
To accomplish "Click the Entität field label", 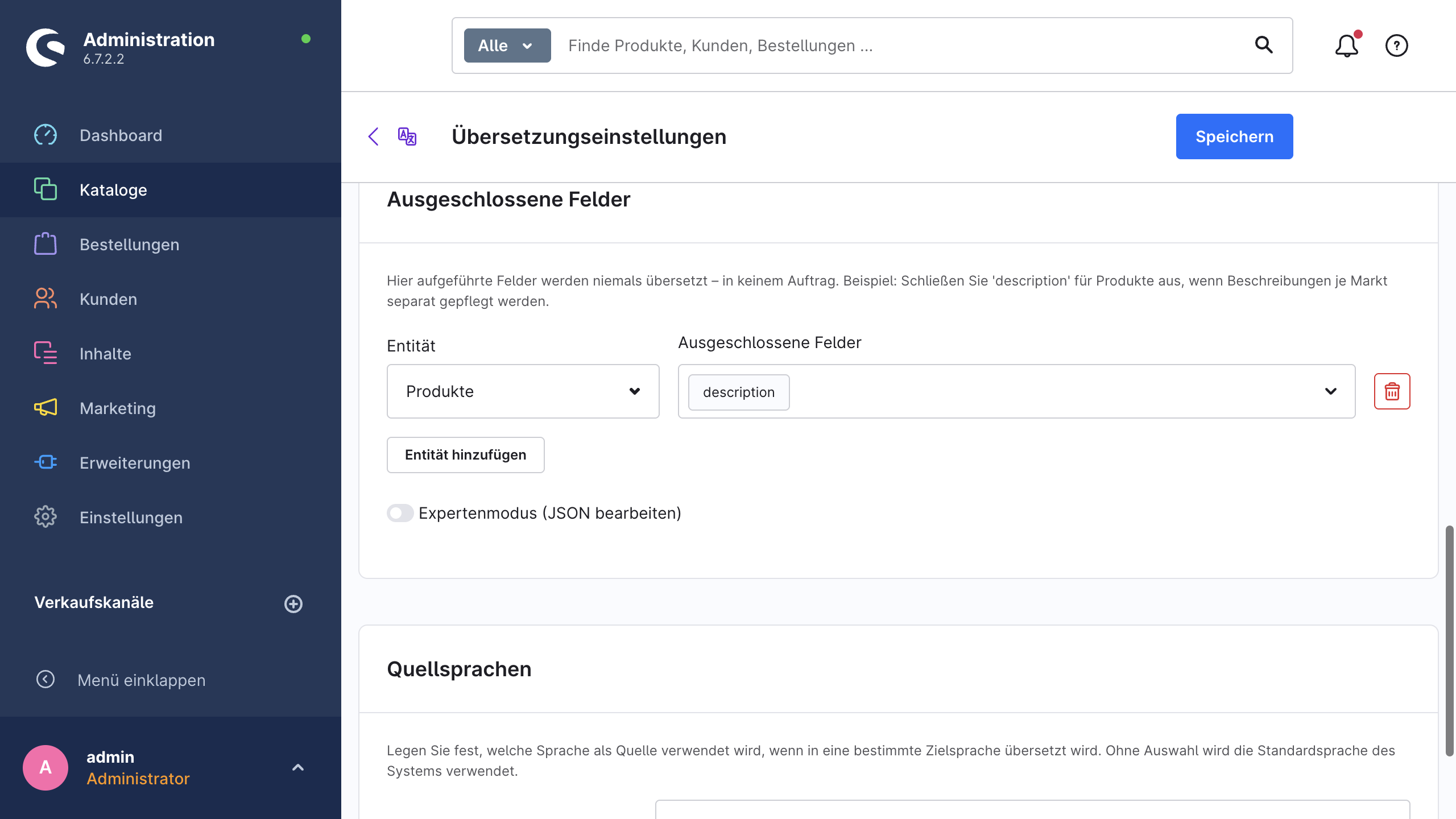I will (x=411, y=346).
